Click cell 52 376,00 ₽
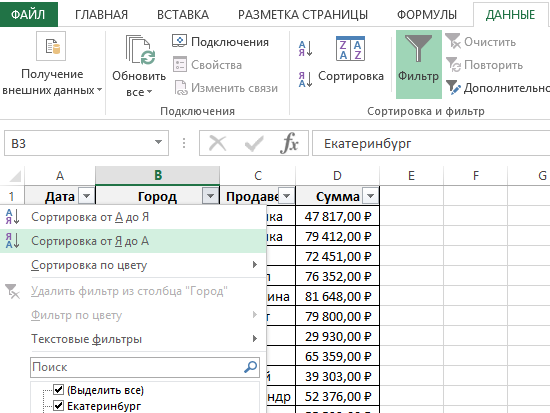The width and height of the screenshot is (550, 413). pos(337,396)
